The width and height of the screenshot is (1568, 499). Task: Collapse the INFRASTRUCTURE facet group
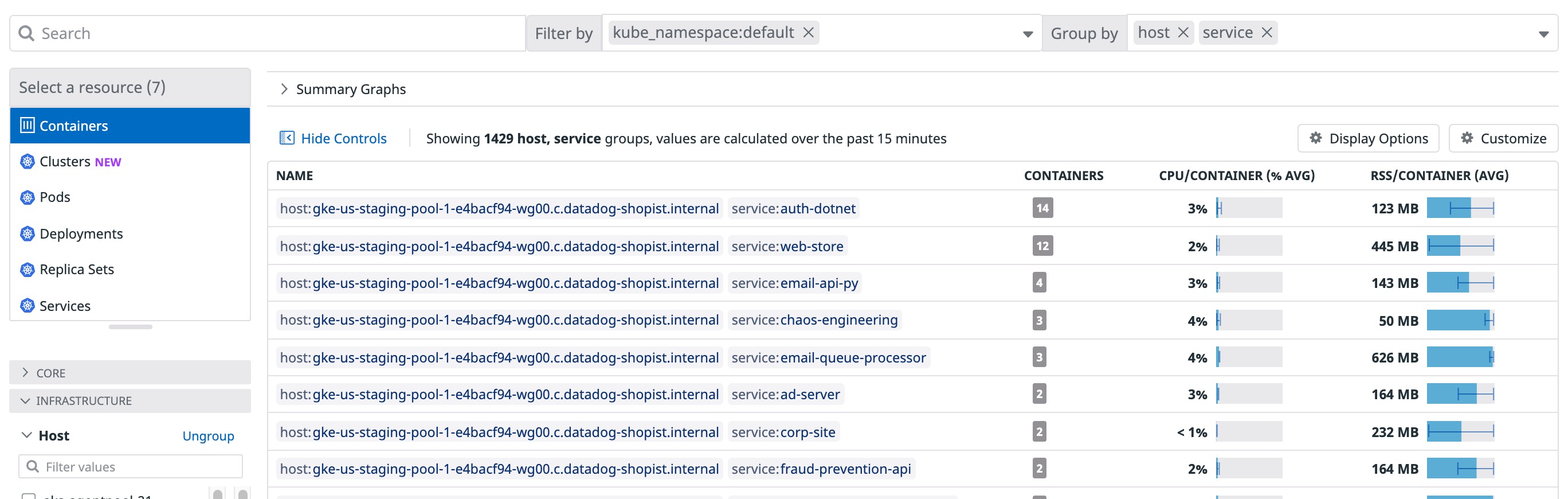(130, 400)
